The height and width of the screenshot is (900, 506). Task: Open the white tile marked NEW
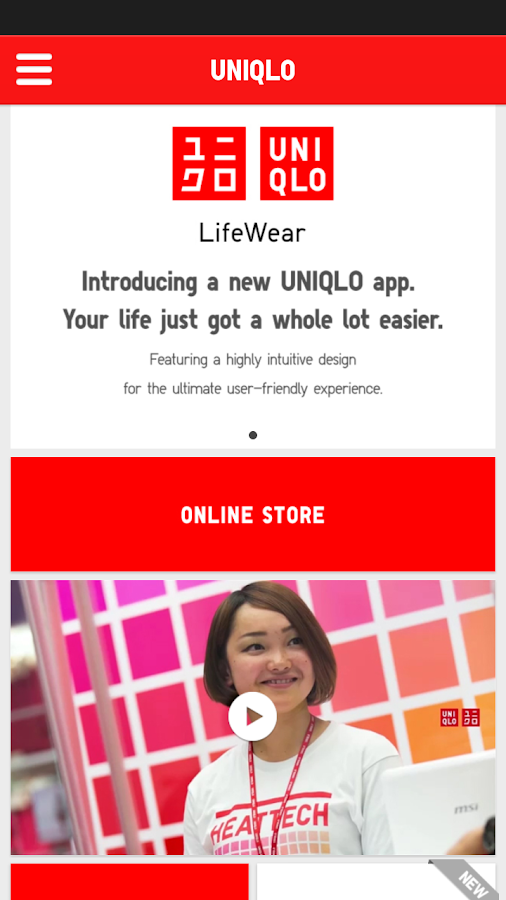[x=376, y=882]
